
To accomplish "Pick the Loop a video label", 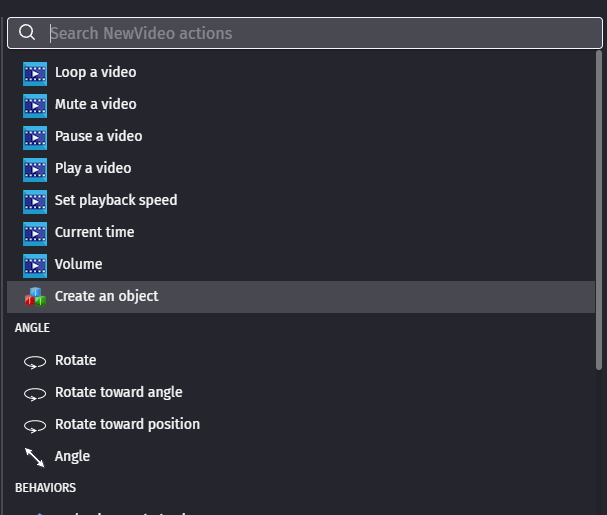I will coord(95,72).
